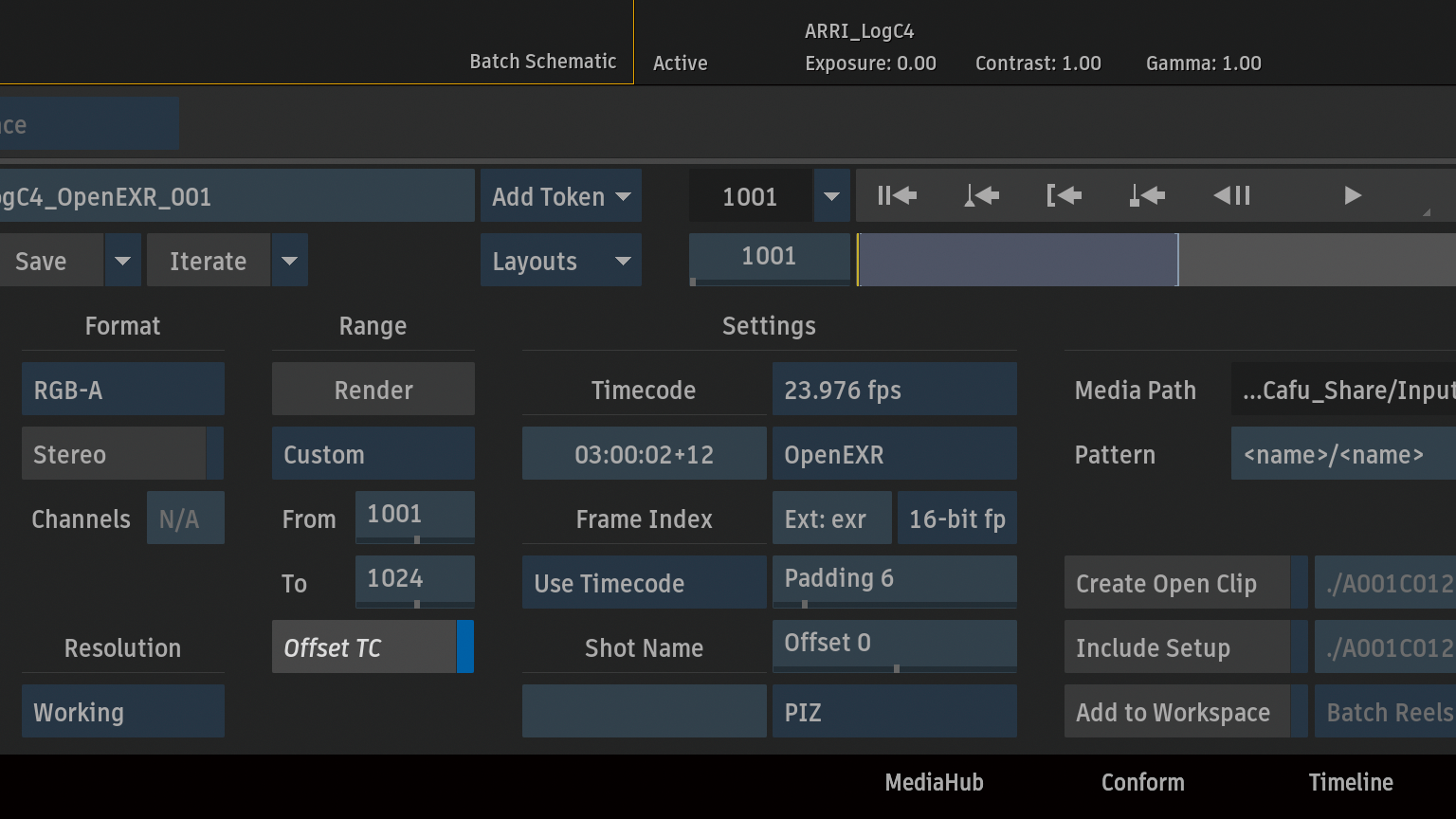Viewport: 1456px width, 819px height.
Task: Expand the Add Token dropdown
Action: 561,196
